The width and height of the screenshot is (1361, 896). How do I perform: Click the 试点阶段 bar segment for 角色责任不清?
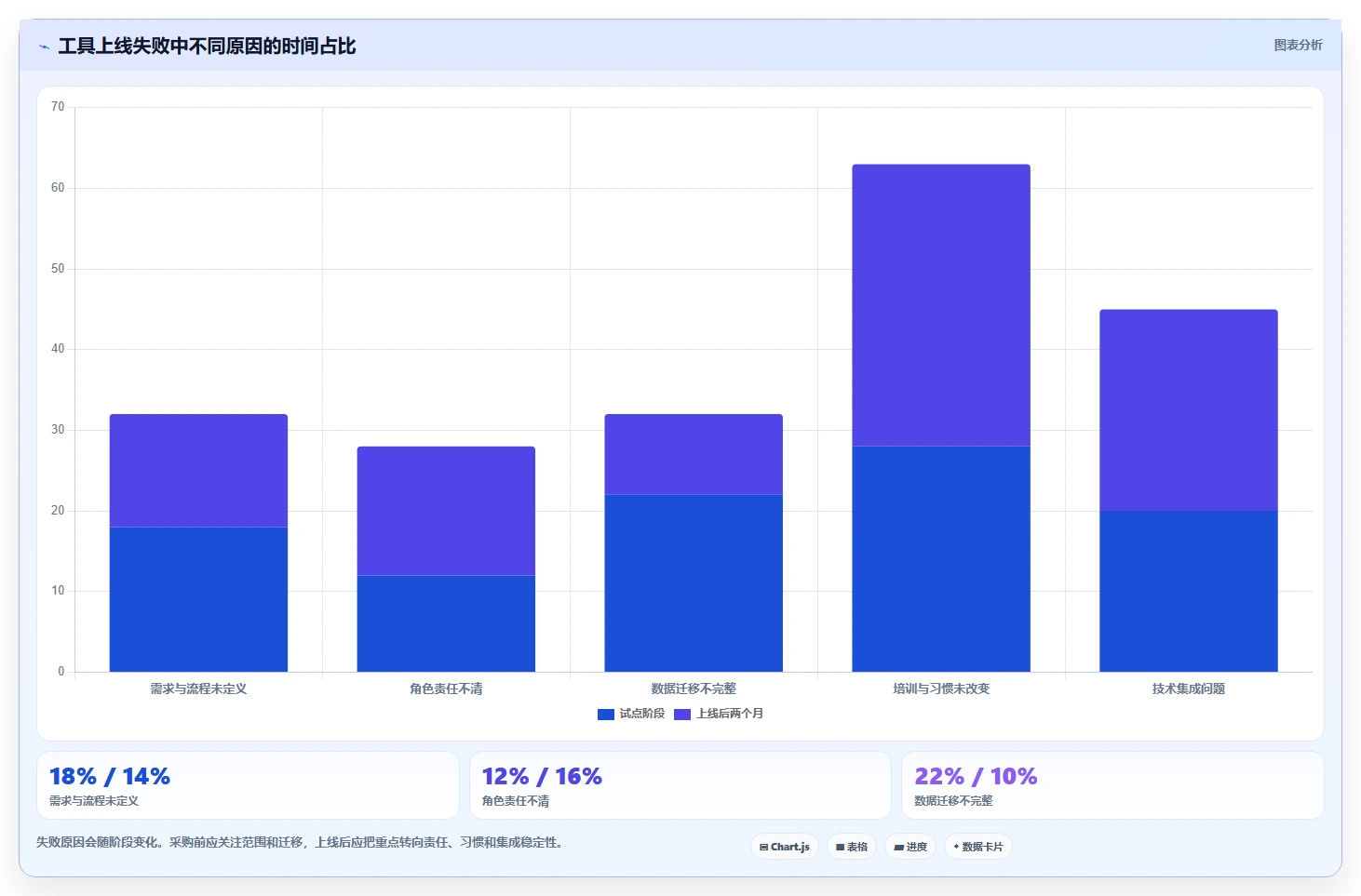pyautogui.click(x=446, y=623)
